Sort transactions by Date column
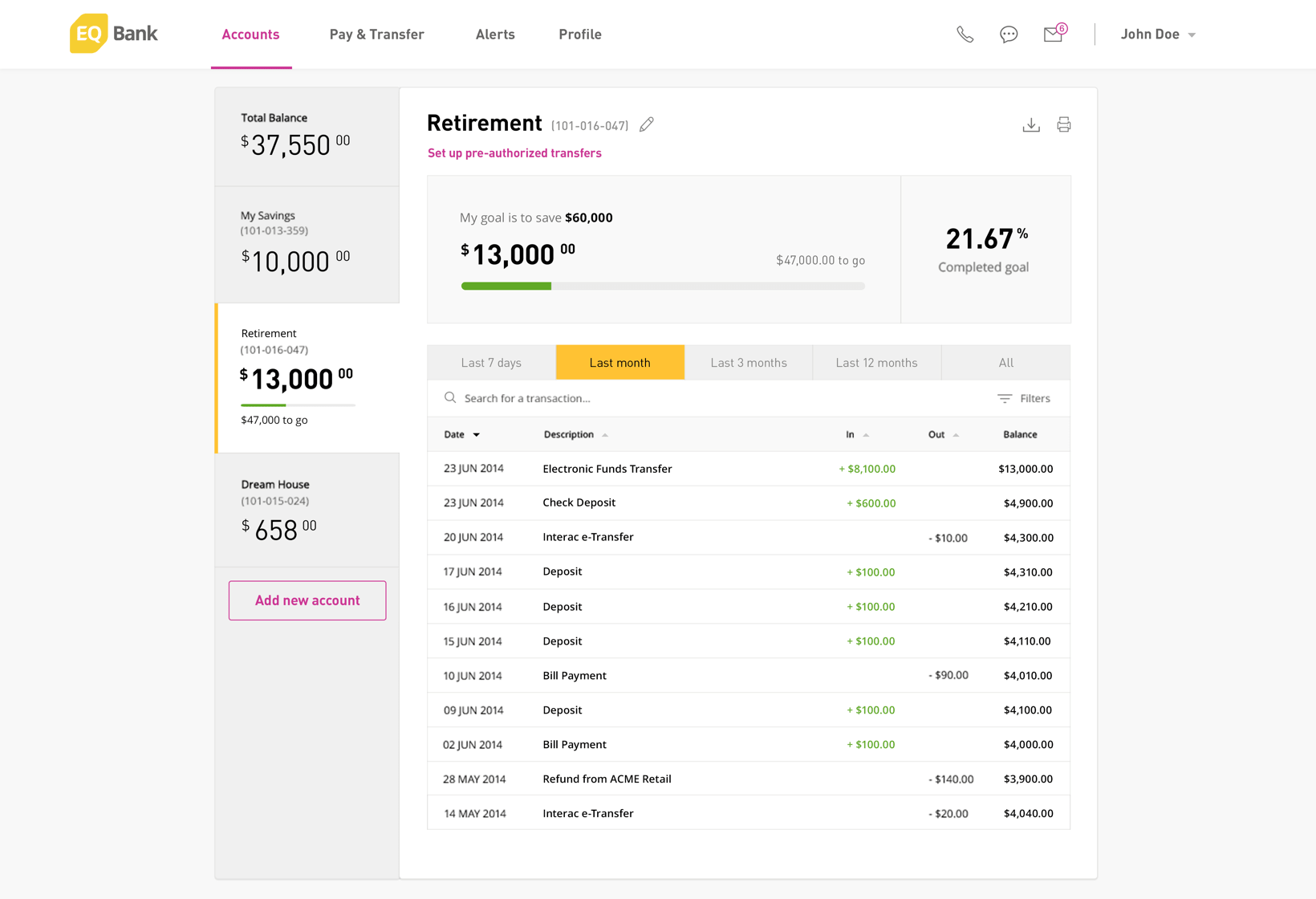The image size is (1316, 899). tap(461, 434)
